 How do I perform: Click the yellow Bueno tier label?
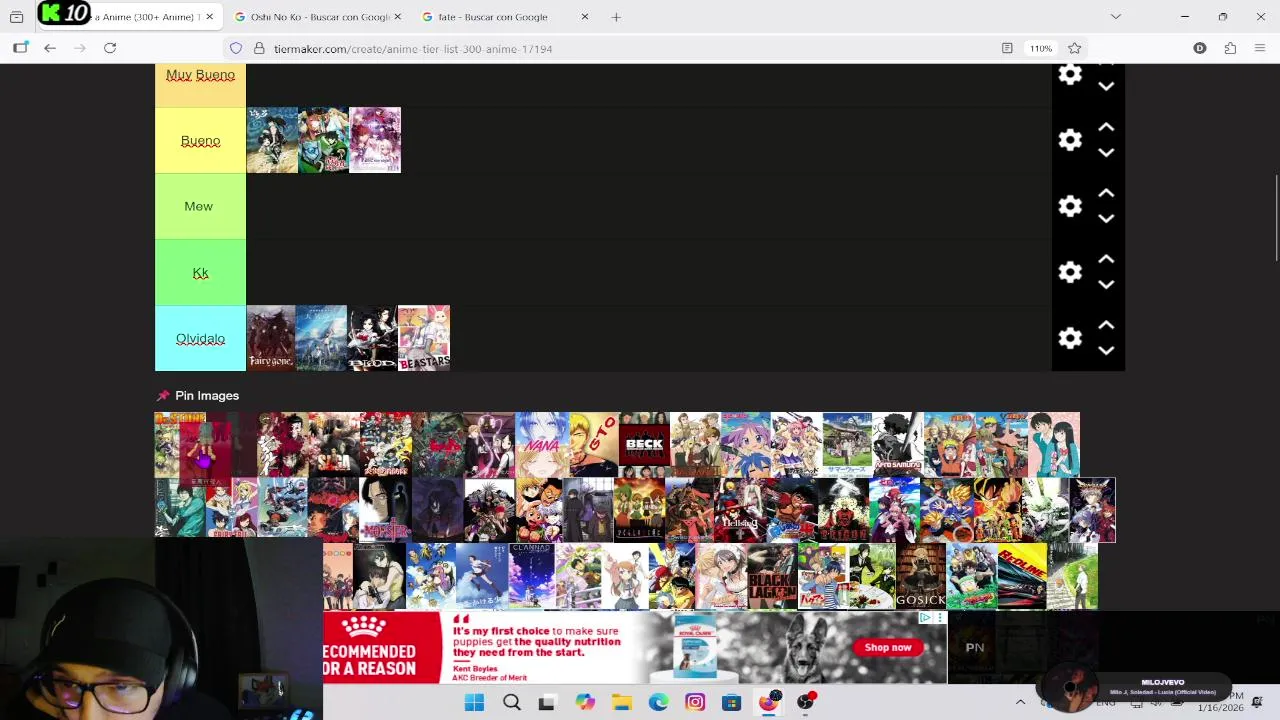pyautogui.click(x=200, y=141)
